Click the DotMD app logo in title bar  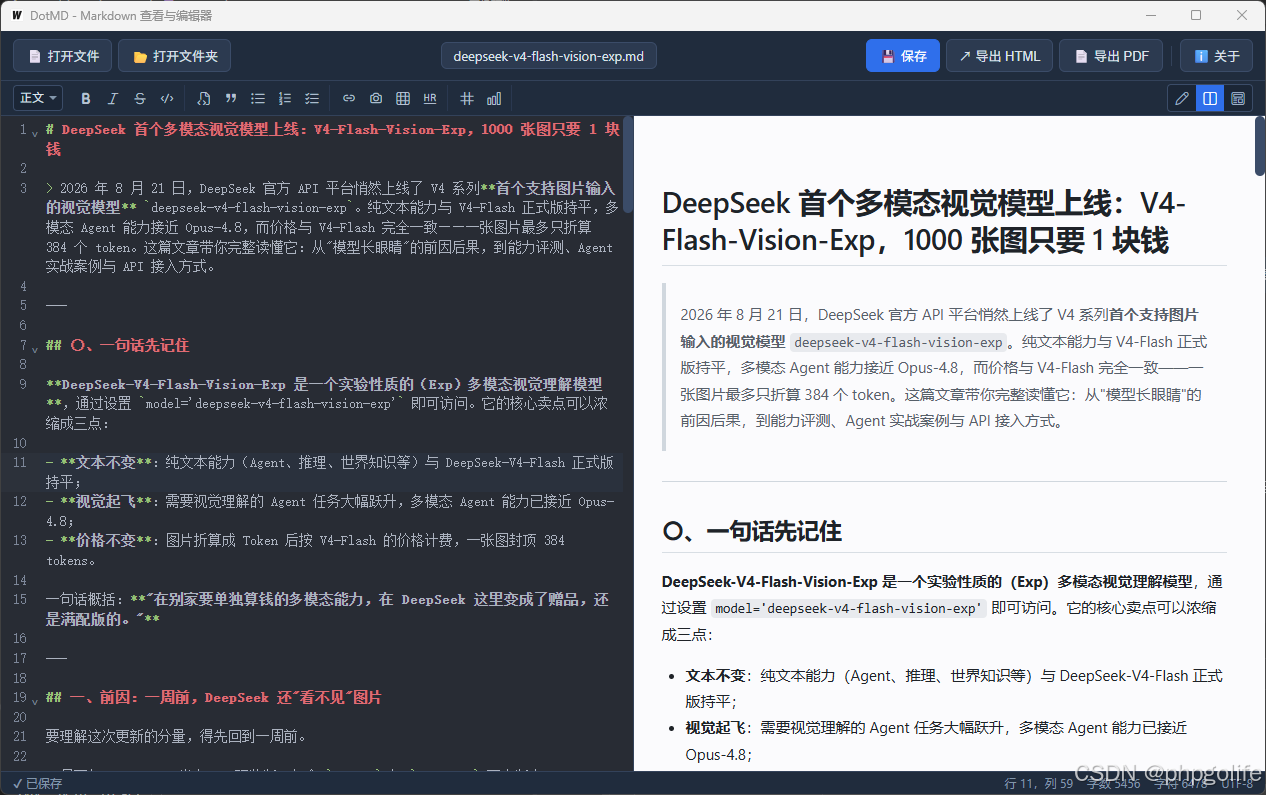[17, 16]
